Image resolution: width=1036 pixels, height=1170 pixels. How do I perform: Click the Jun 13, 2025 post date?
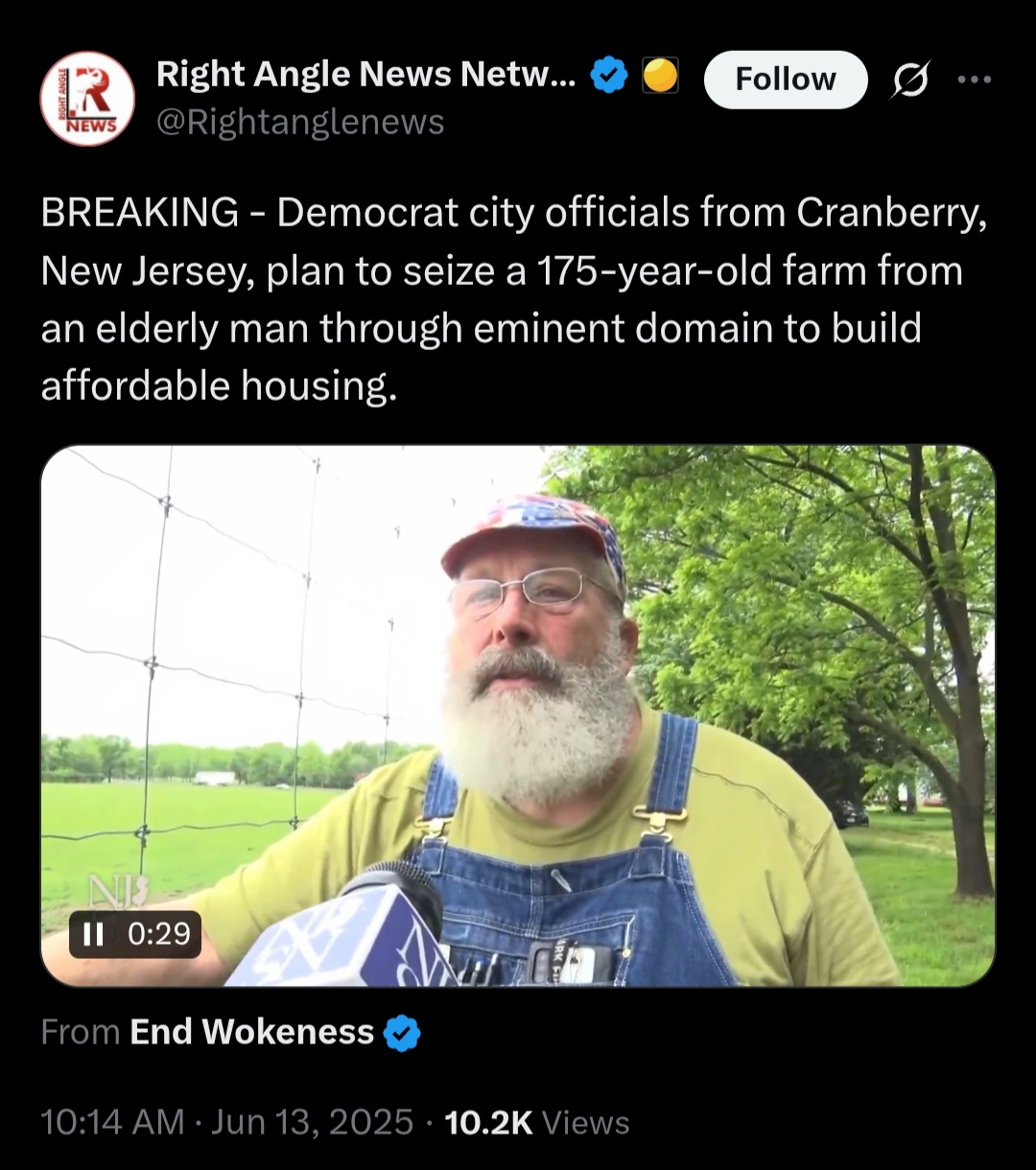[312, 1122]
